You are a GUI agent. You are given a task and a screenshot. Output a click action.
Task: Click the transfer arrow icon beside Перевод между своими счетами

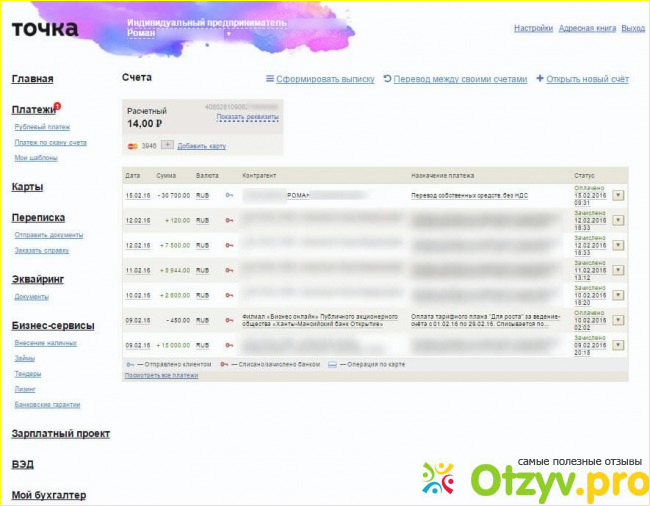point(387,79)
